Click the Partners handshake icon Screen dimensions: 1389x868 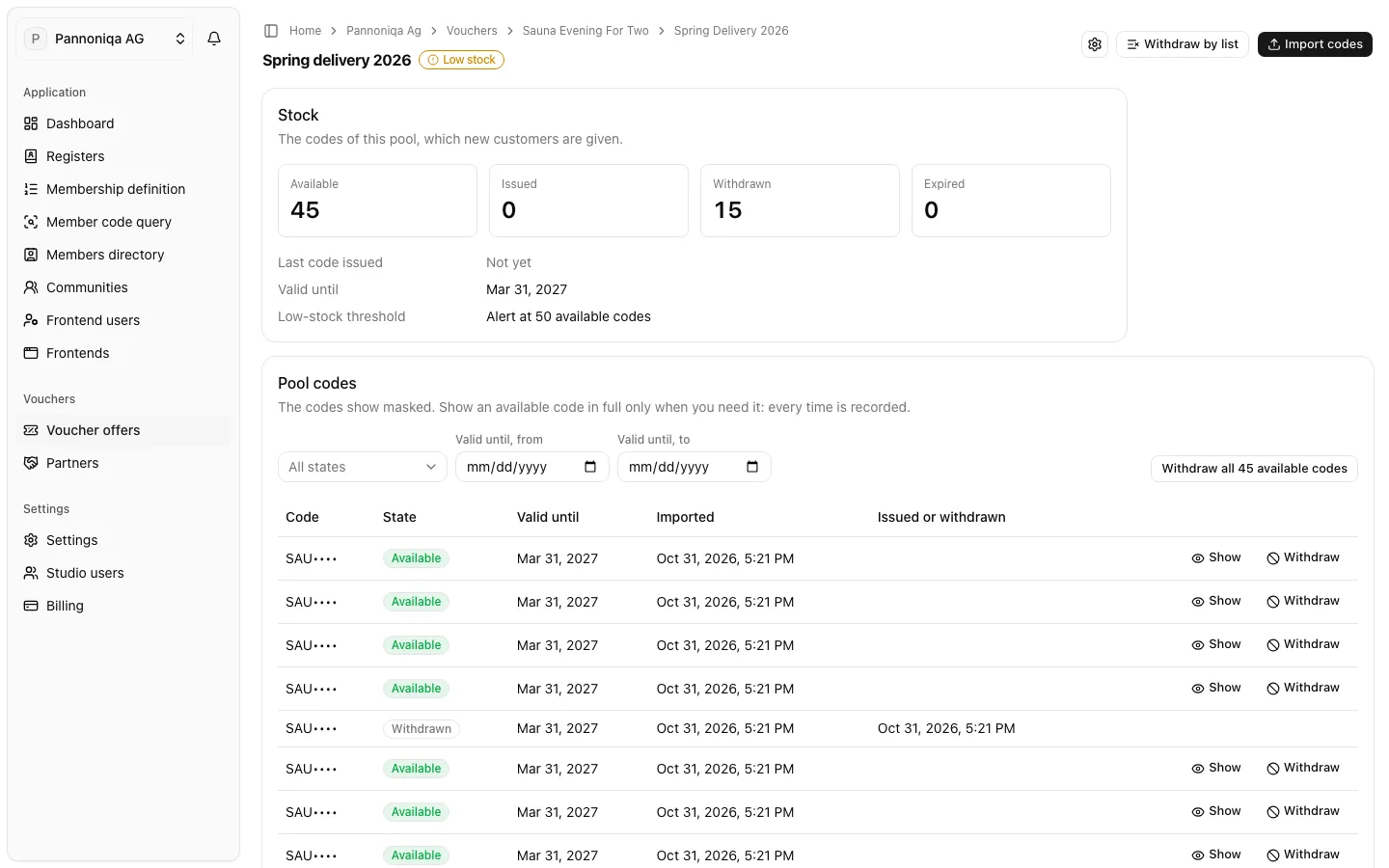pos(31,463)
